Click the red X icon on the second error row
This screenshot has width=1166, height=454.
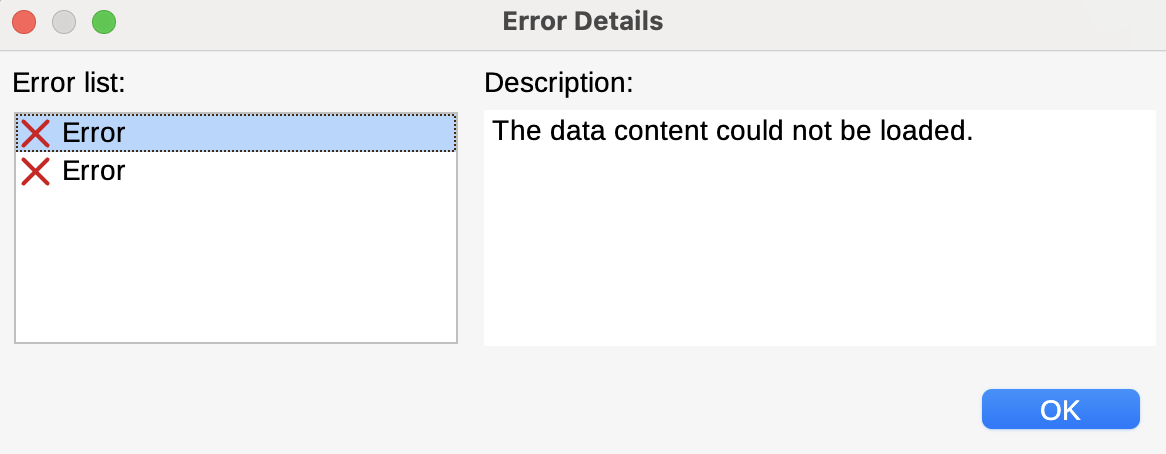coord(35,172)
